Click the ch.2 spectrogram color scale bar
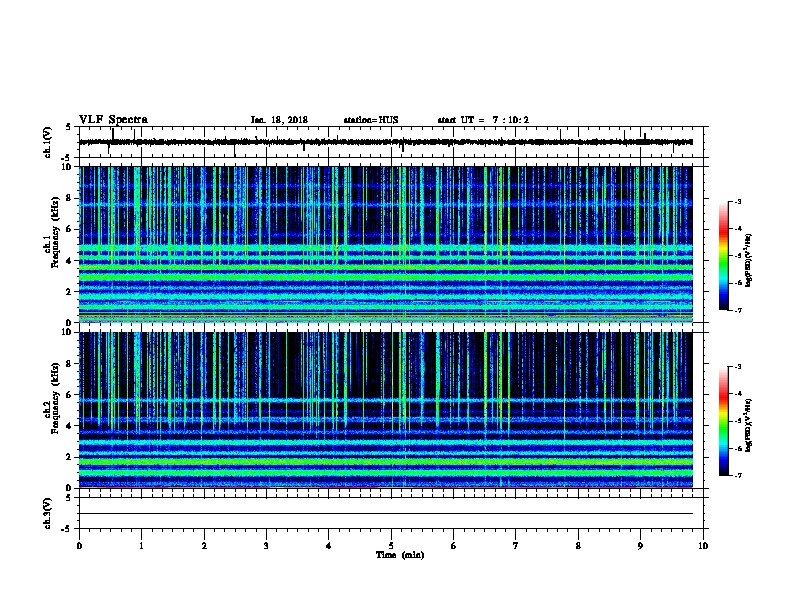Image resolution: width=792 pixels, height=612 pixels. click(723, 421)
